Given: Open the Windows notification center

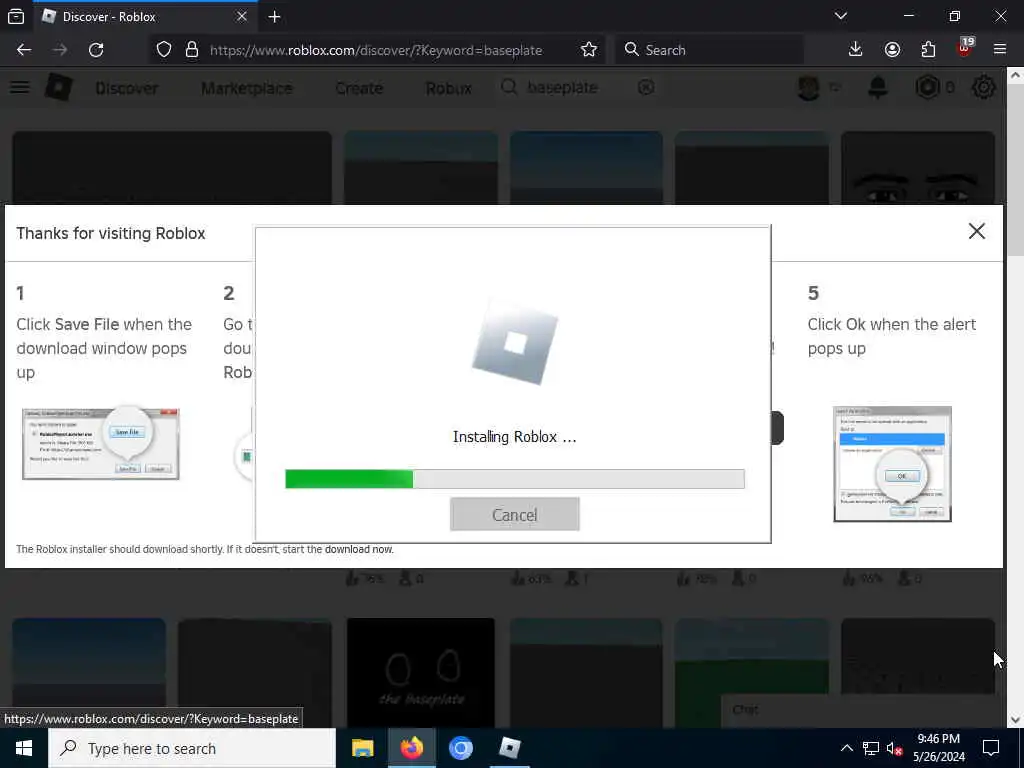Looking at the screenshot, I should point(991,748).
